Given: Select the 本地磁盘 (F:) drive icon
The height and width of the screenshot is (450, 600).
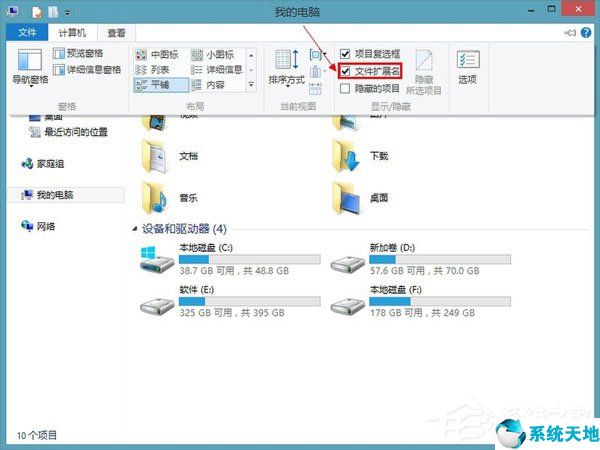Looking at the screenshot, I should point(347,305).
